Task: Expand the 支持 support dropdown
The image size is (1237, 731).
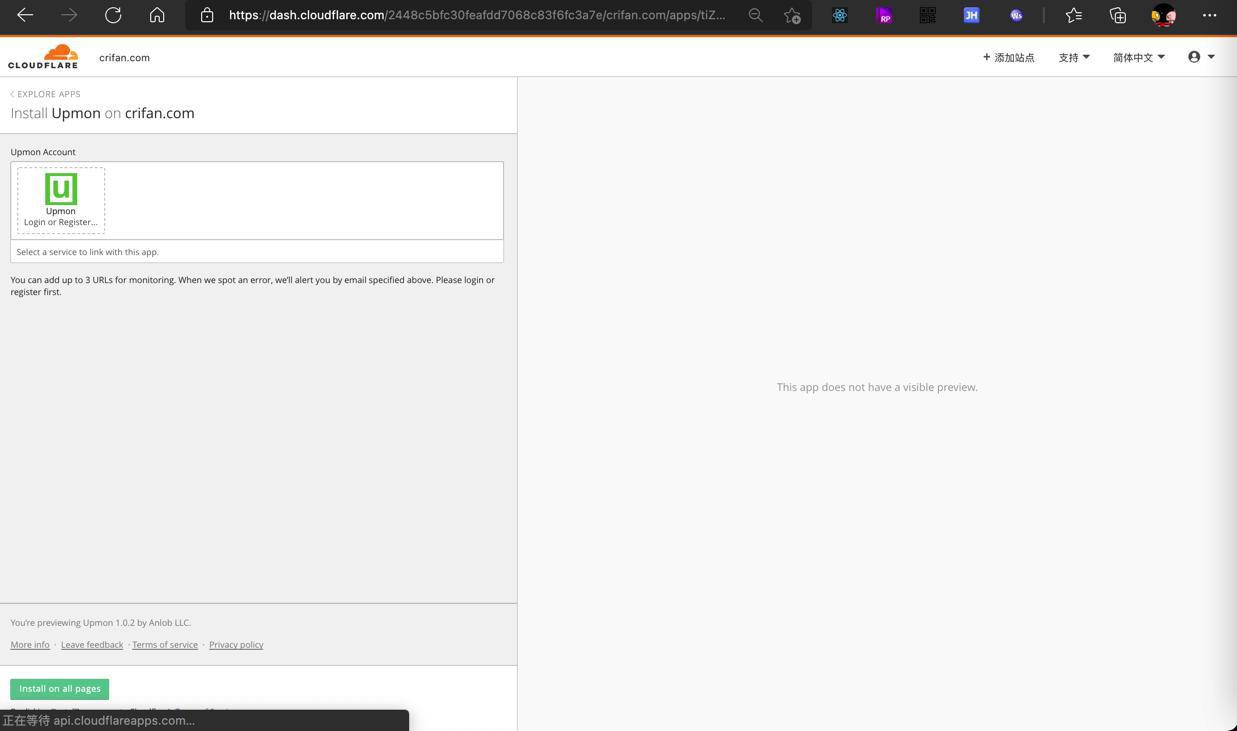Action: click(x=1074, y=57)
